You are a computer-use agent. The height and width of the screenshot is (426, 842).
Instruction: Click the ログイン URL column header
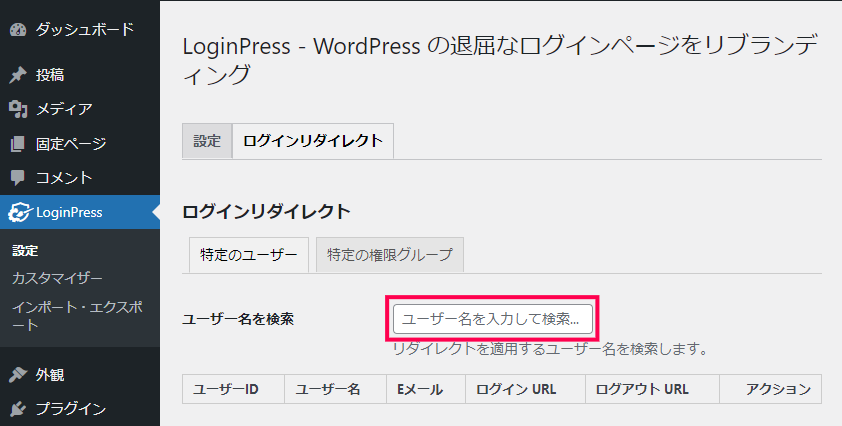pos(525,389)
